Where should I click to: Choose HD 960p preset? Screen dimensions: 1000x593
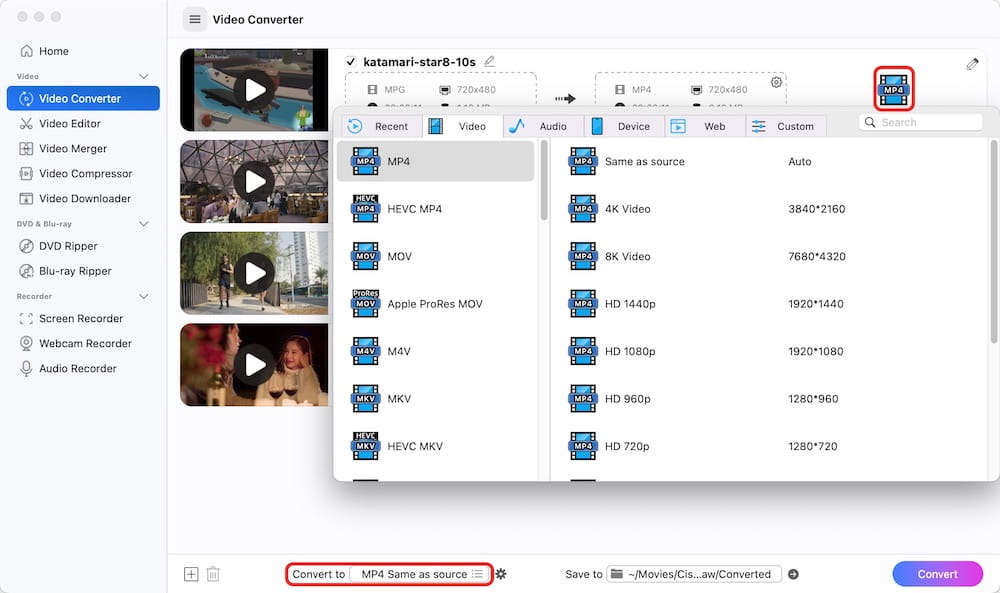coord(768,399)
